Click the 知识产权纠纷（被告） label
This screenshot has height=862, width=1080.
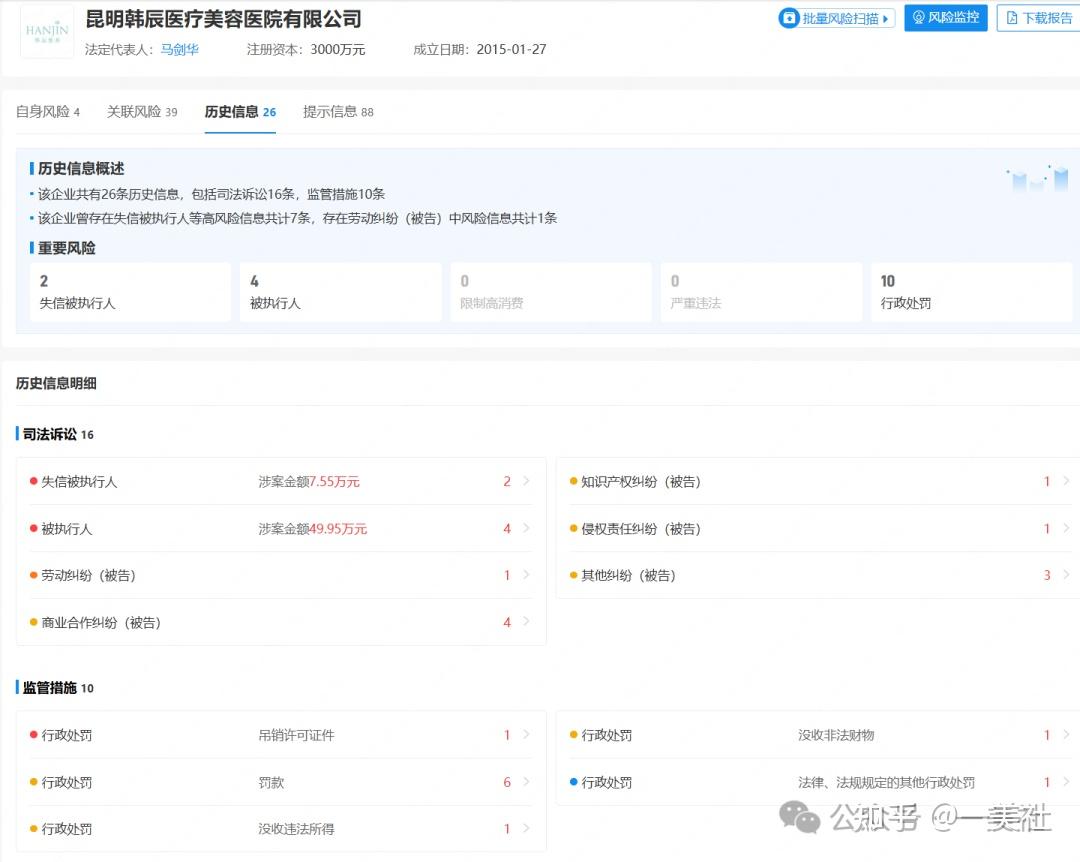[641, 482]
